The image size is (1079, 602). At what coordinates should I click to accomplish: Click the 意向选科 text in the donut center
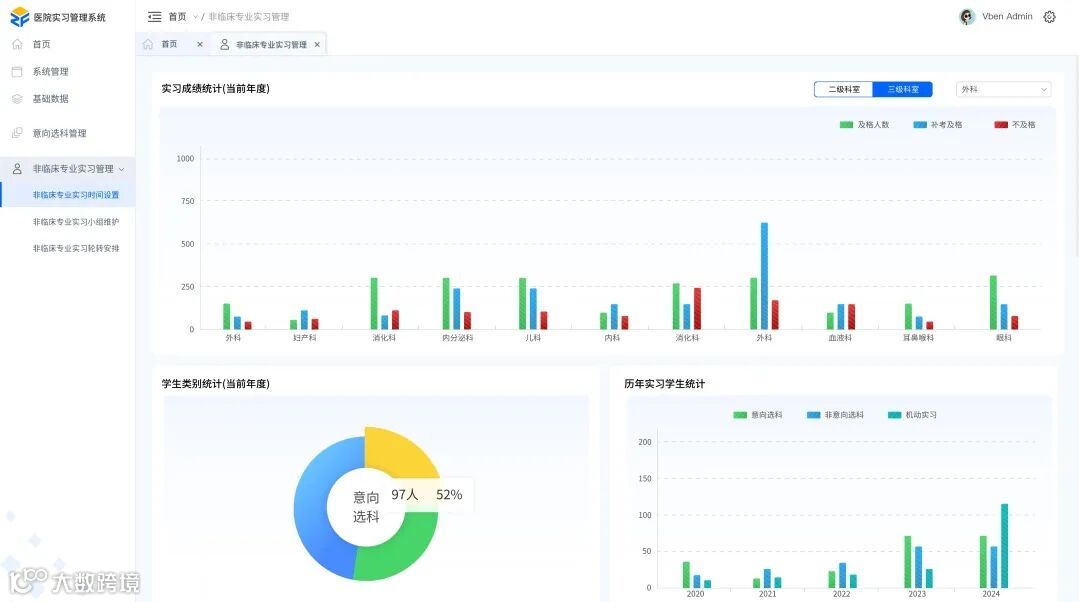[x=366, y=506]
